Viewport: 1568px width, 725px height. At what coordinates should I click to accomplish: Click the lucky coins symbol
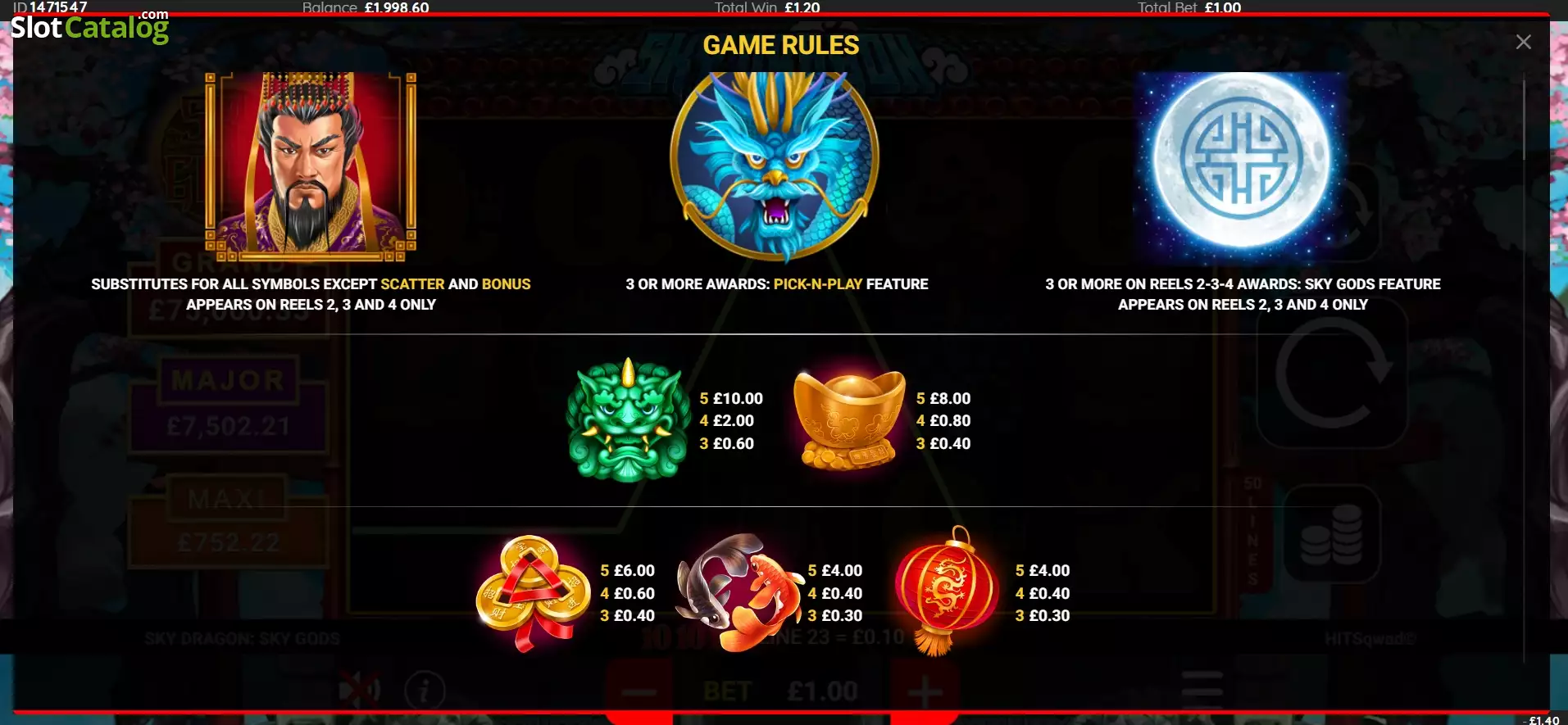(534, 593)
